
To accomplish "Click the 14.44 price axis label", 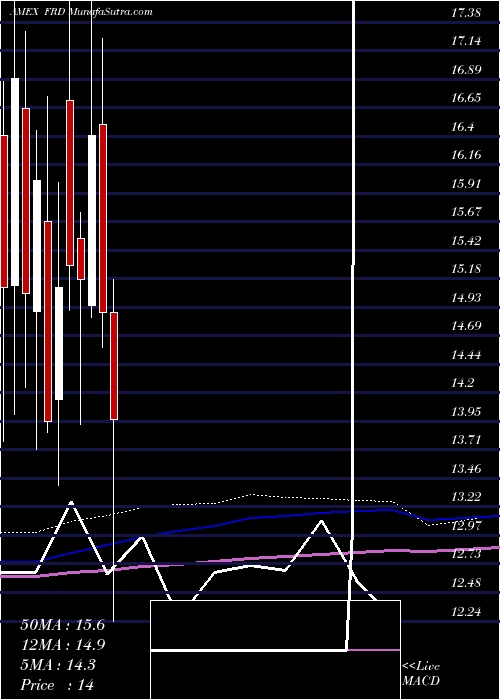I will coord(466,355).
